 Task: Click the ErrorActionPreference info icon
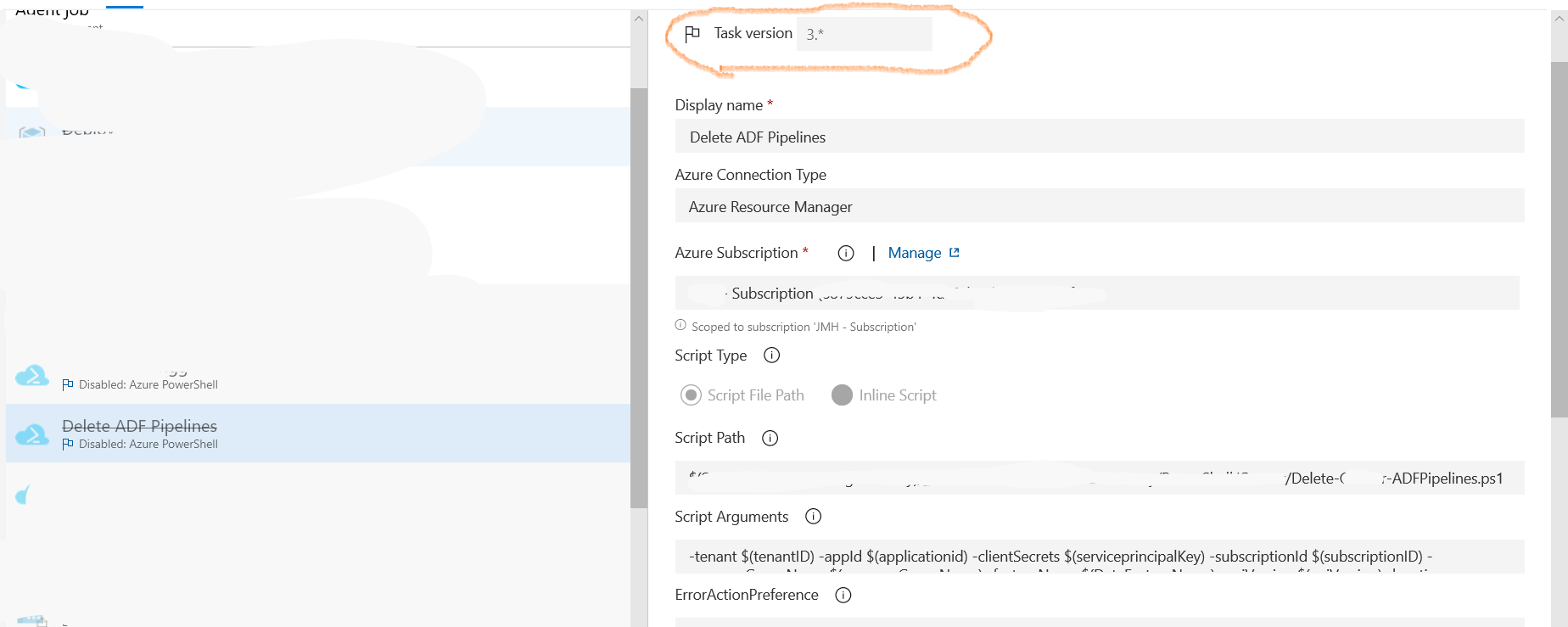coord(843,595)
